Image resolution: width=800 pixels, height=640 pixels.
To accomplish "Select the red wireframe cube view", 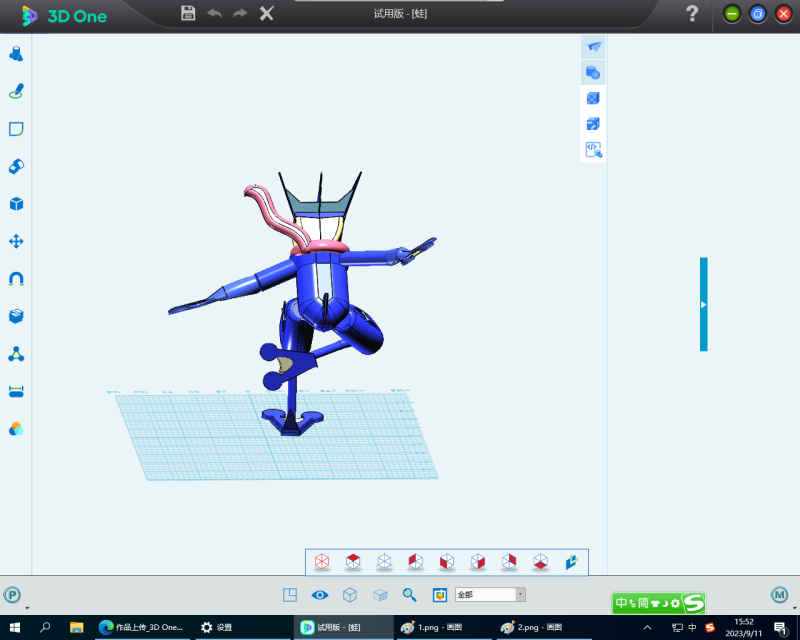I will click(x=322, y=562).
